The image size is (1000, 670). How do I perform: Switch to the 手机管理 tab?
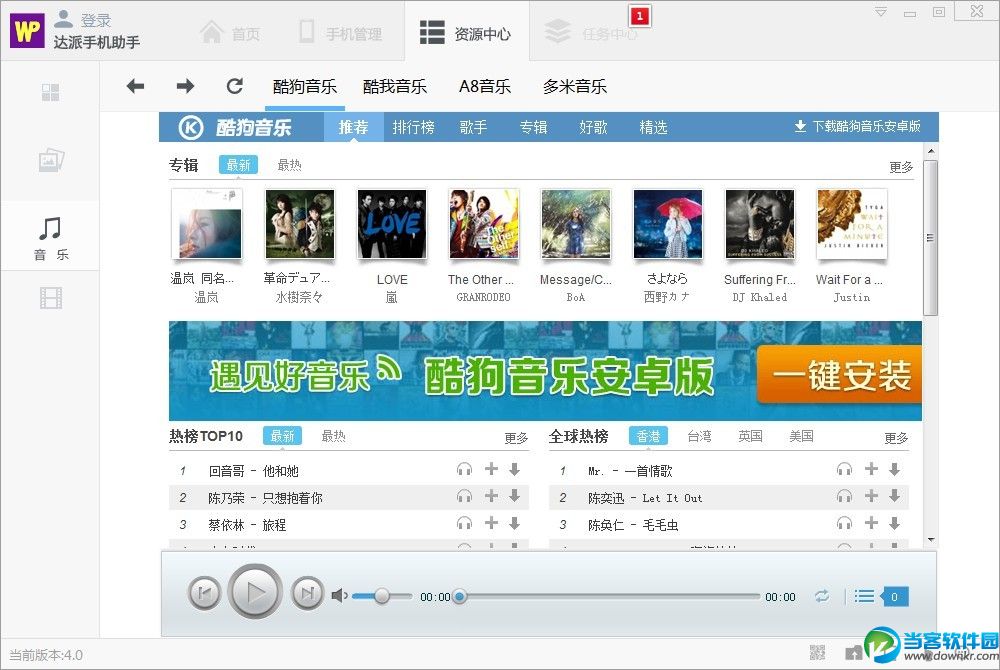pos(341,33)
